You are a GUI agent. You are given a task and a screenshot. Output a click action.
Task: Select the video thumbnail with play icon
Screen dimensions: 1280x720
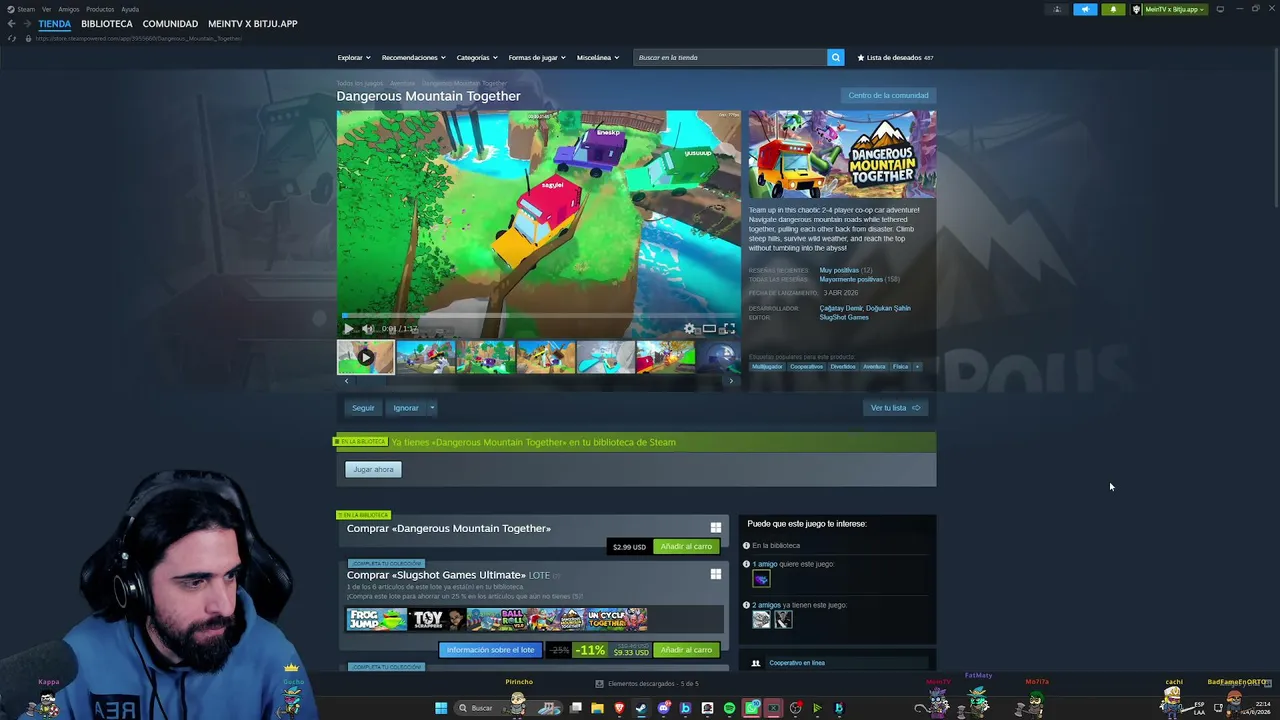click(365, 357)
